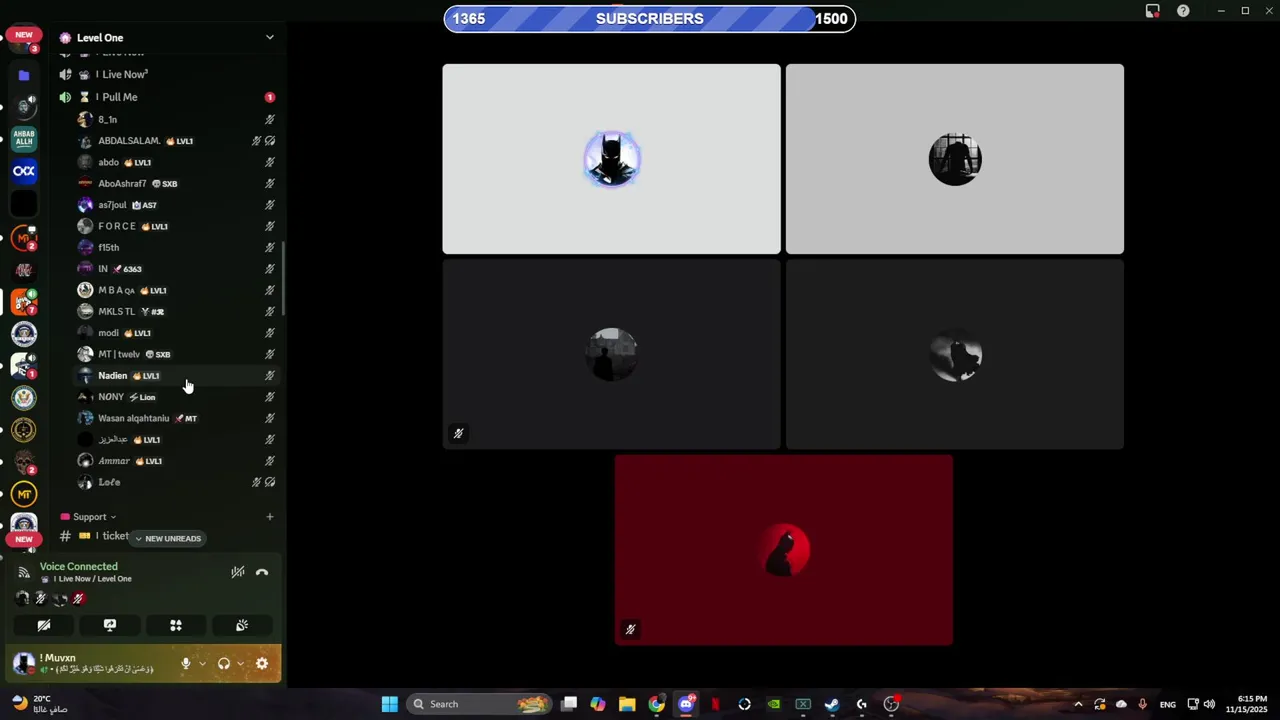This screenshot has height=720, width=1280.
Task: Open User Settings gear
Action: (262, 663)
